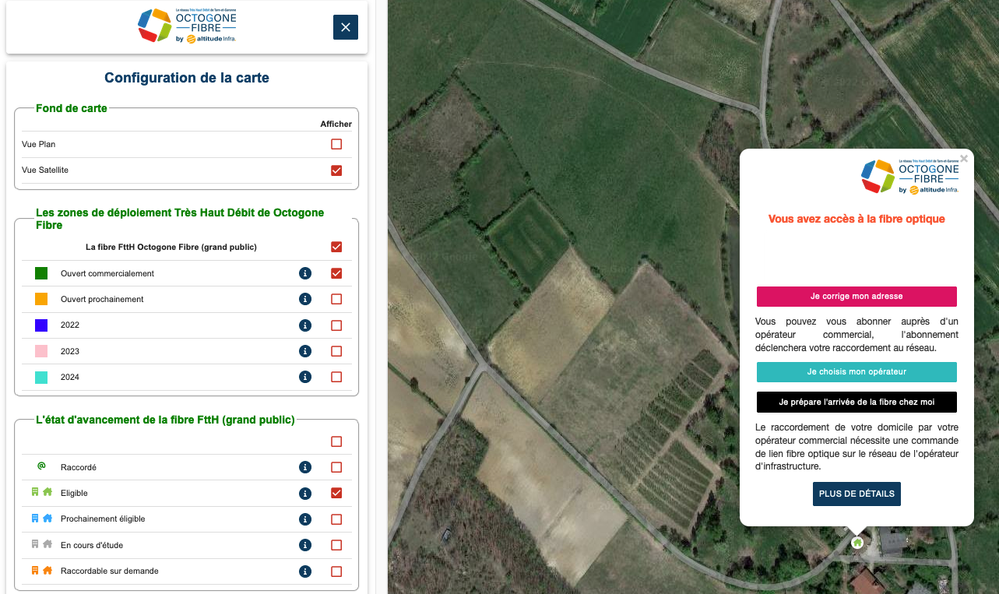This screenshot has height=594, width=999.
Task: Click Je corrige mon adresse button
Action: [x=856, y=297]
